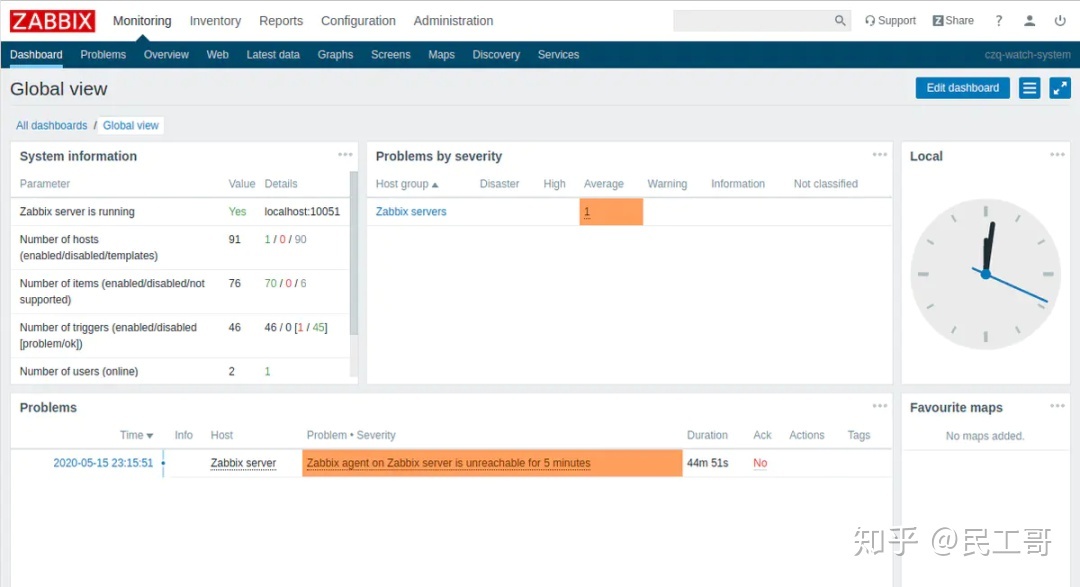Click the Number of items parameter

[x=112, y=291]
